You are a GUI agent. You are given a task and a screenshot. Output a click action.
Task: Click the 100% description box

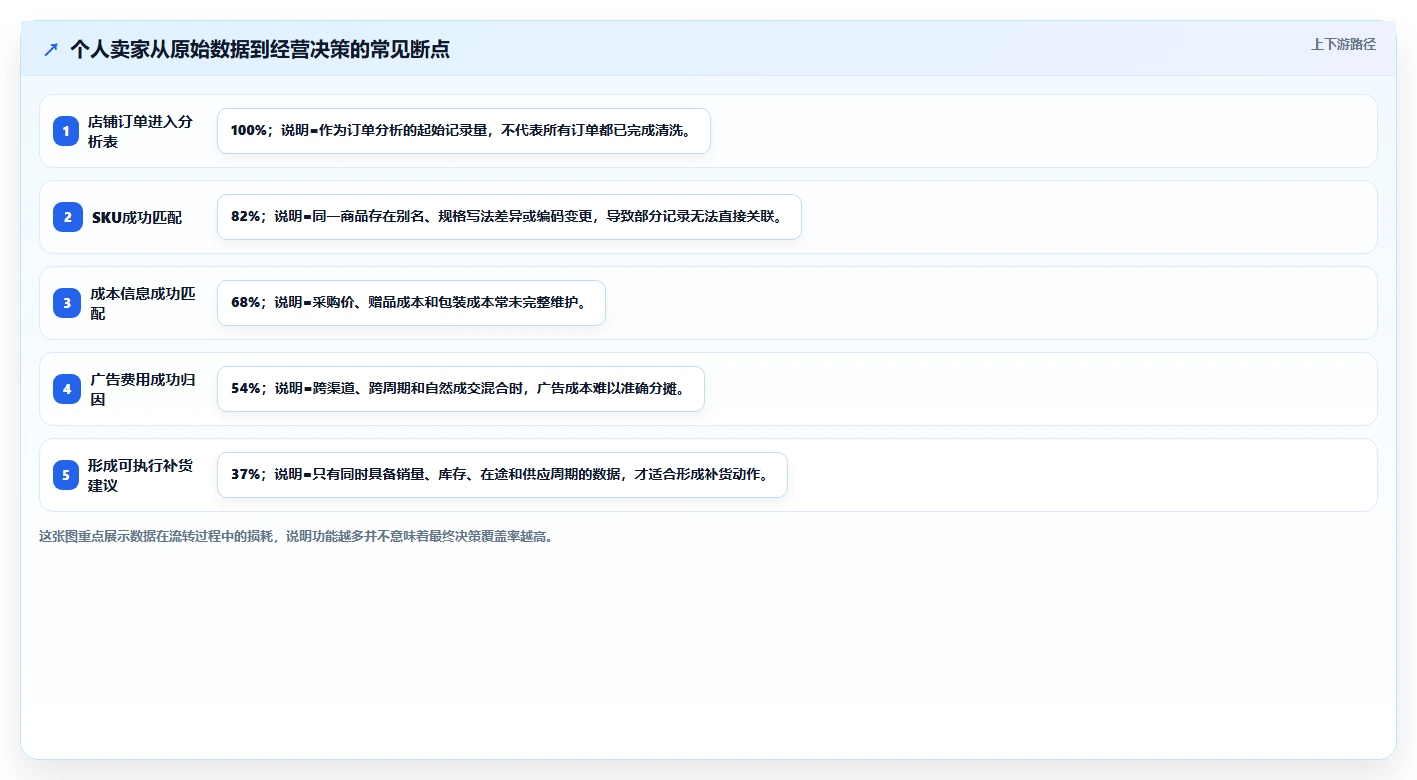(x=464, y=131)
